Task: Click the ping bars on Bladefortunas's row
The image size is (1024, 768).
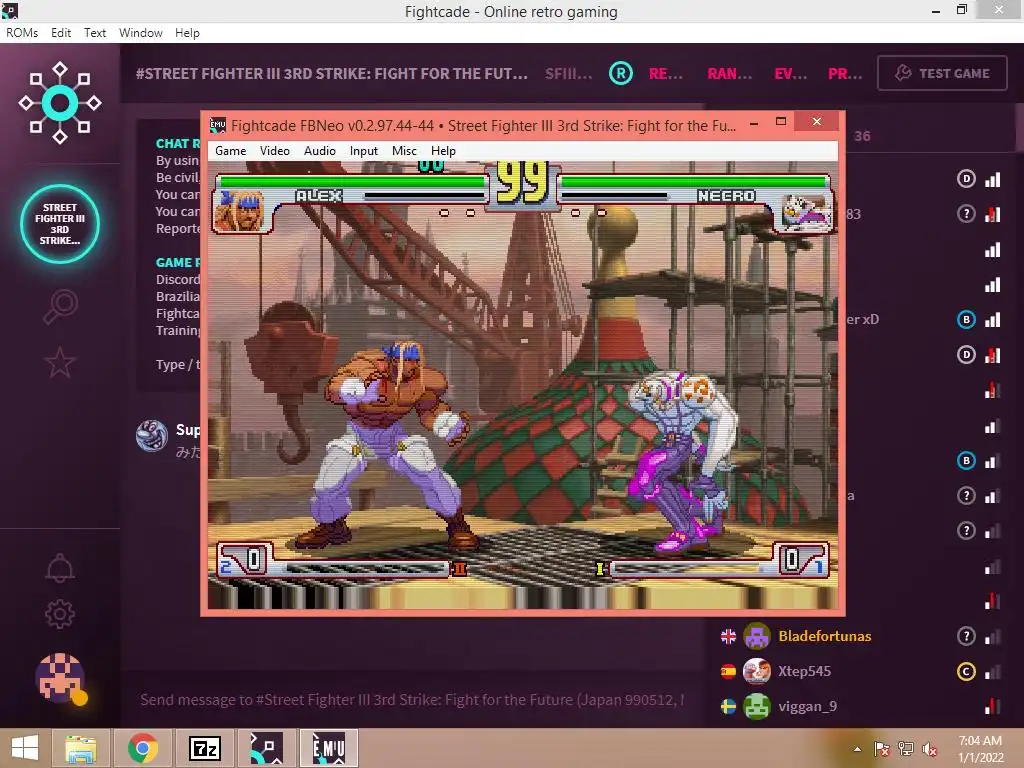Action: [993, 636]
